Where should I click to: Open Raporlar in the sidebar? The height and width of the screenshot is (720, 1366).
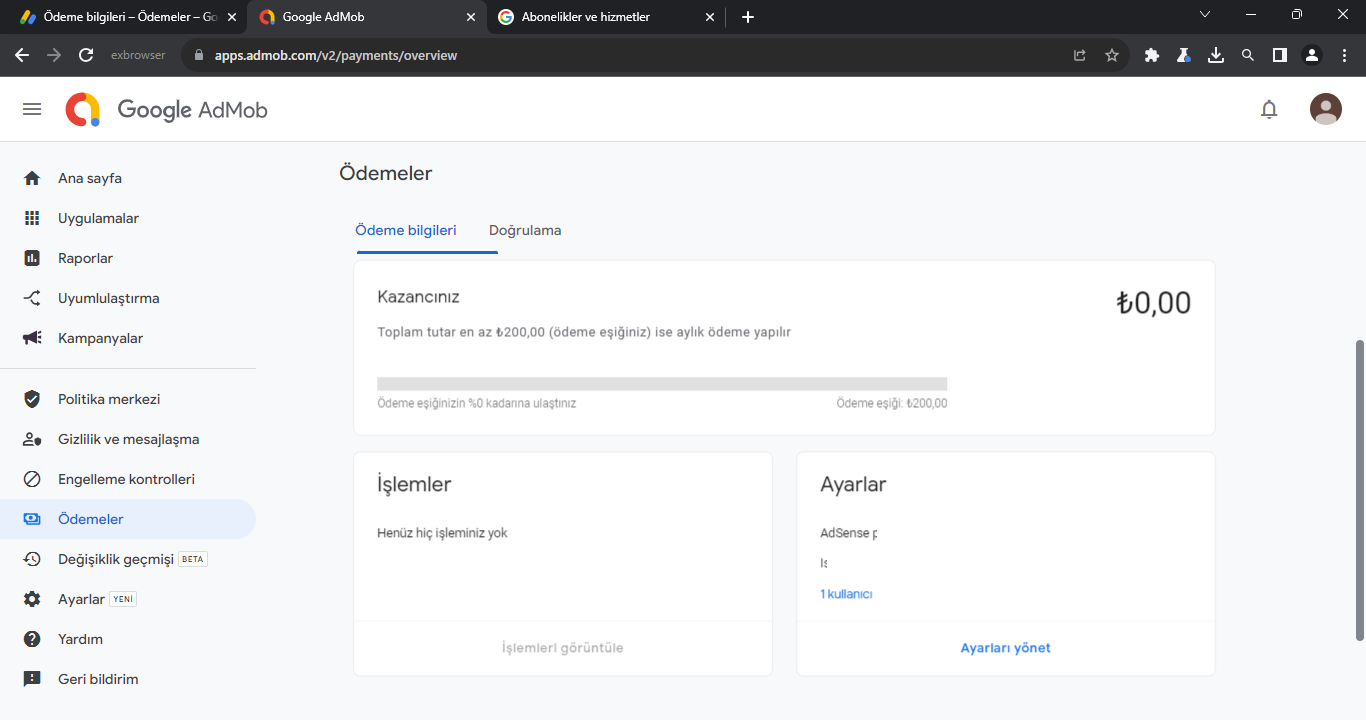(128, 258)
